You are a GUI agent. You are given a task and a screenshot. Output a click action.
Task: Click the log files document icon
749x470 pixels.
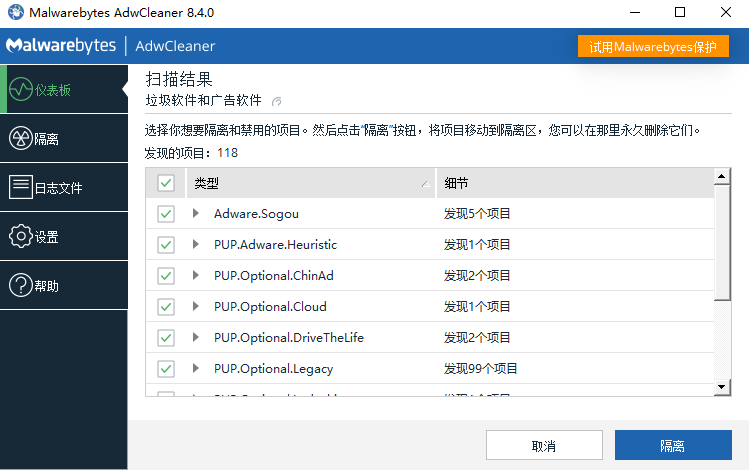pos(20,187)
